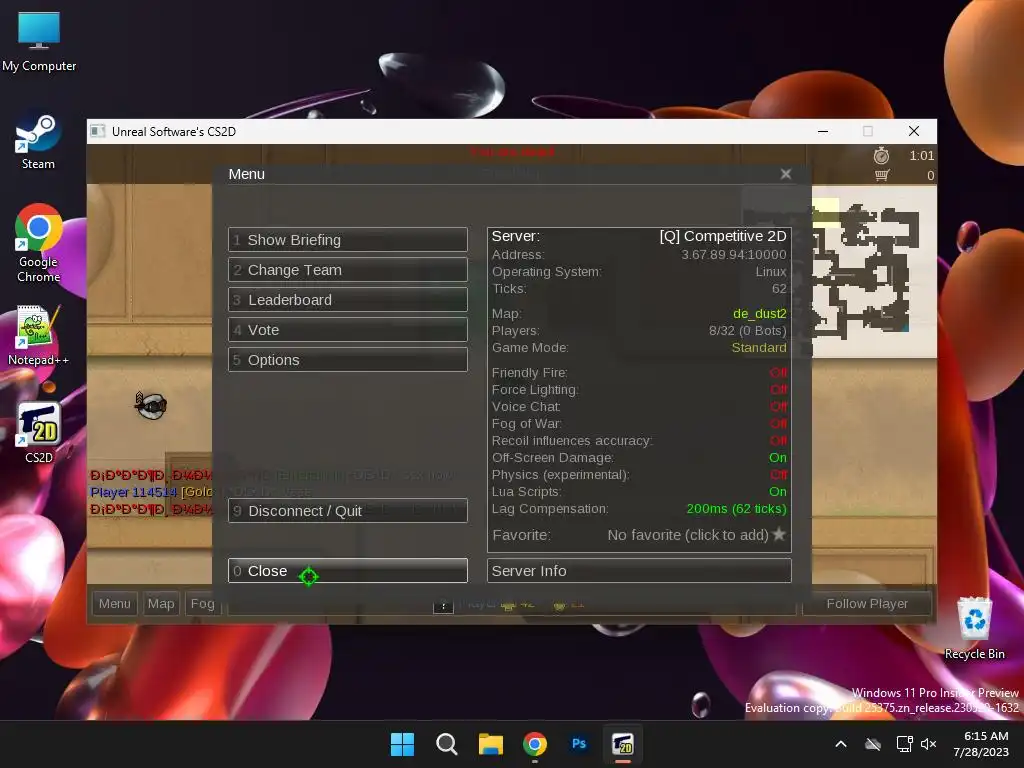Click the Voice Chat Off value
The height and width of the screenshot is (768, 1024).
pyautogui.click(x=778, y=407)
